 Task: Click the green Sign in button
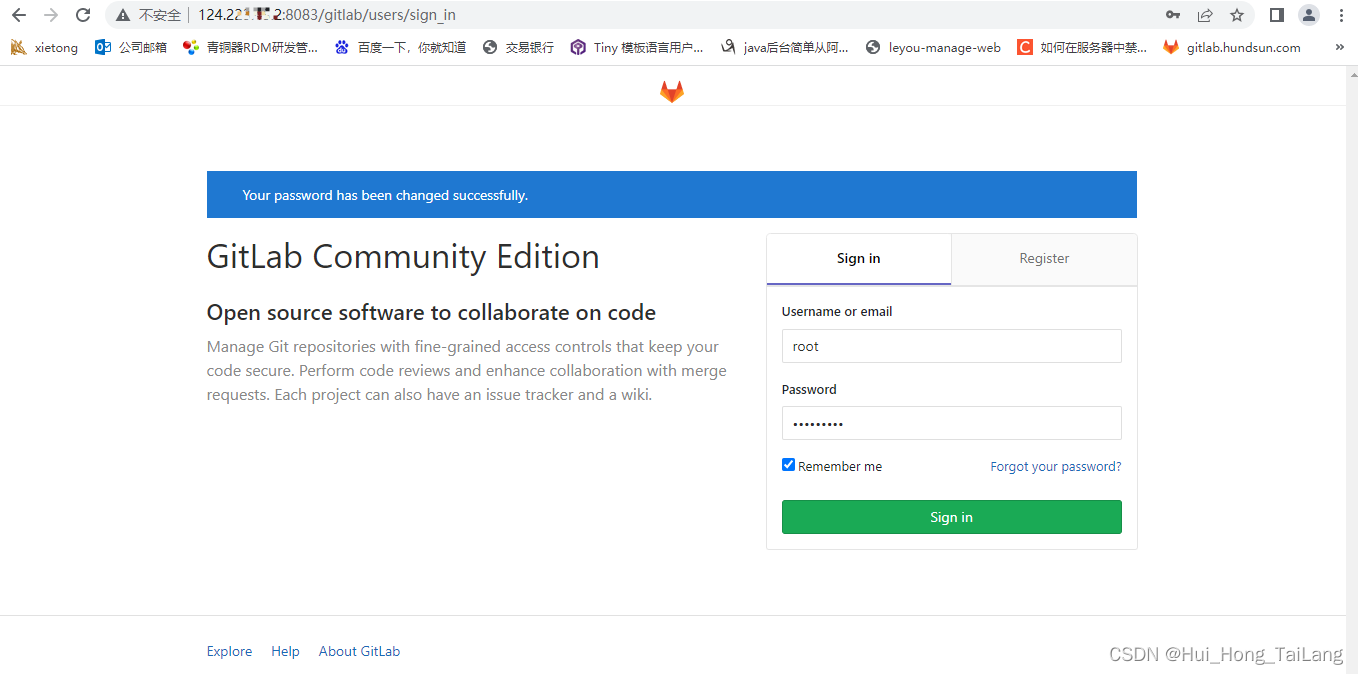pos(952,517)
